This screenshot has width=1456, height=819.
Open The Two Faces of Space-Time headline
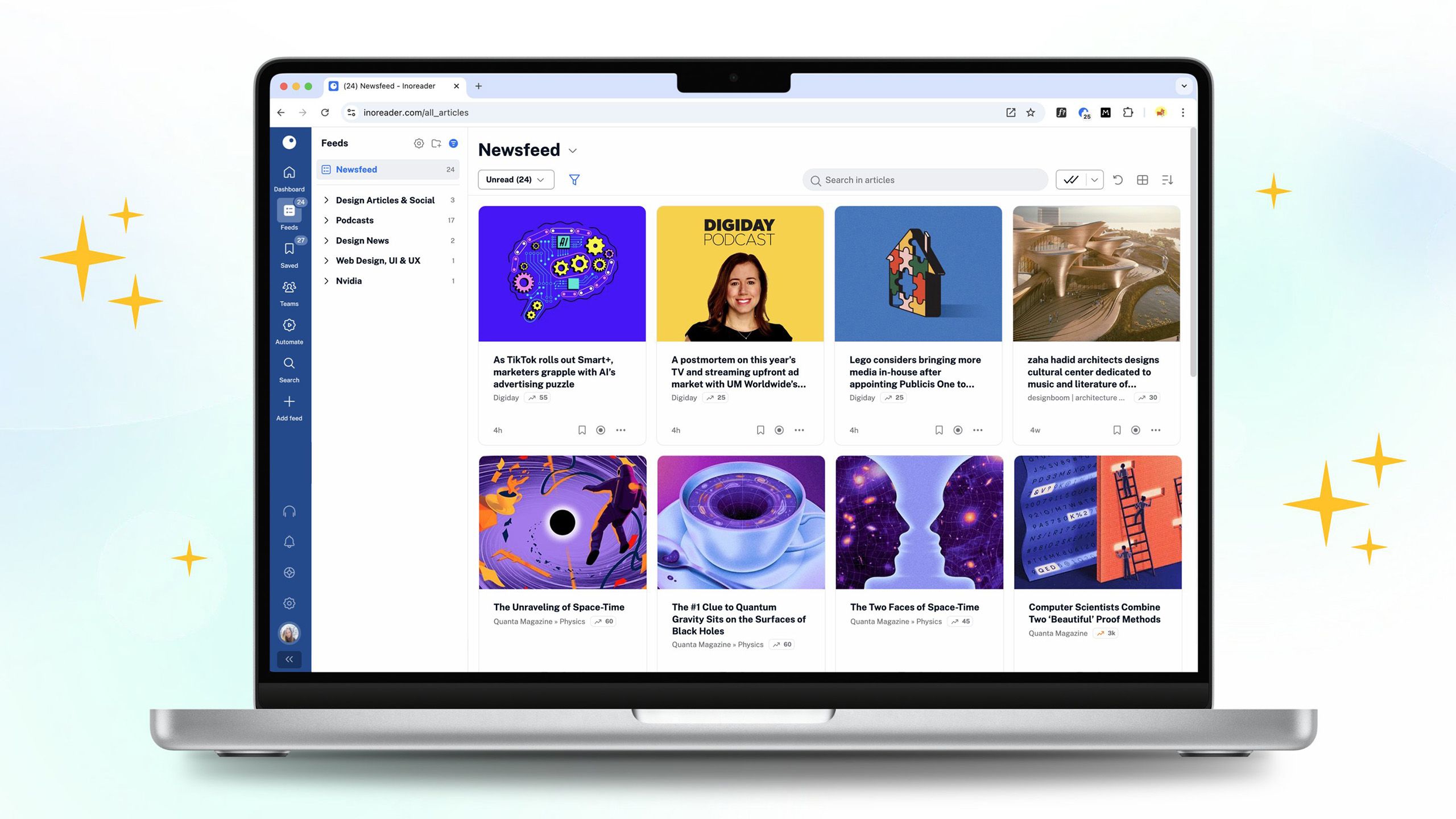[914, 607]
